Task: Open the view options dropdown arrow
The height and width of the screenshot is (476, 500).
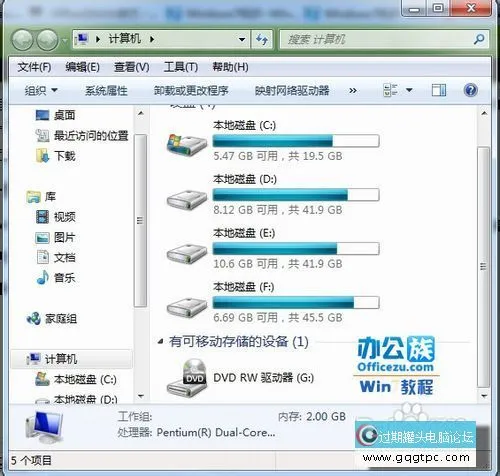Action: (409, 90)
